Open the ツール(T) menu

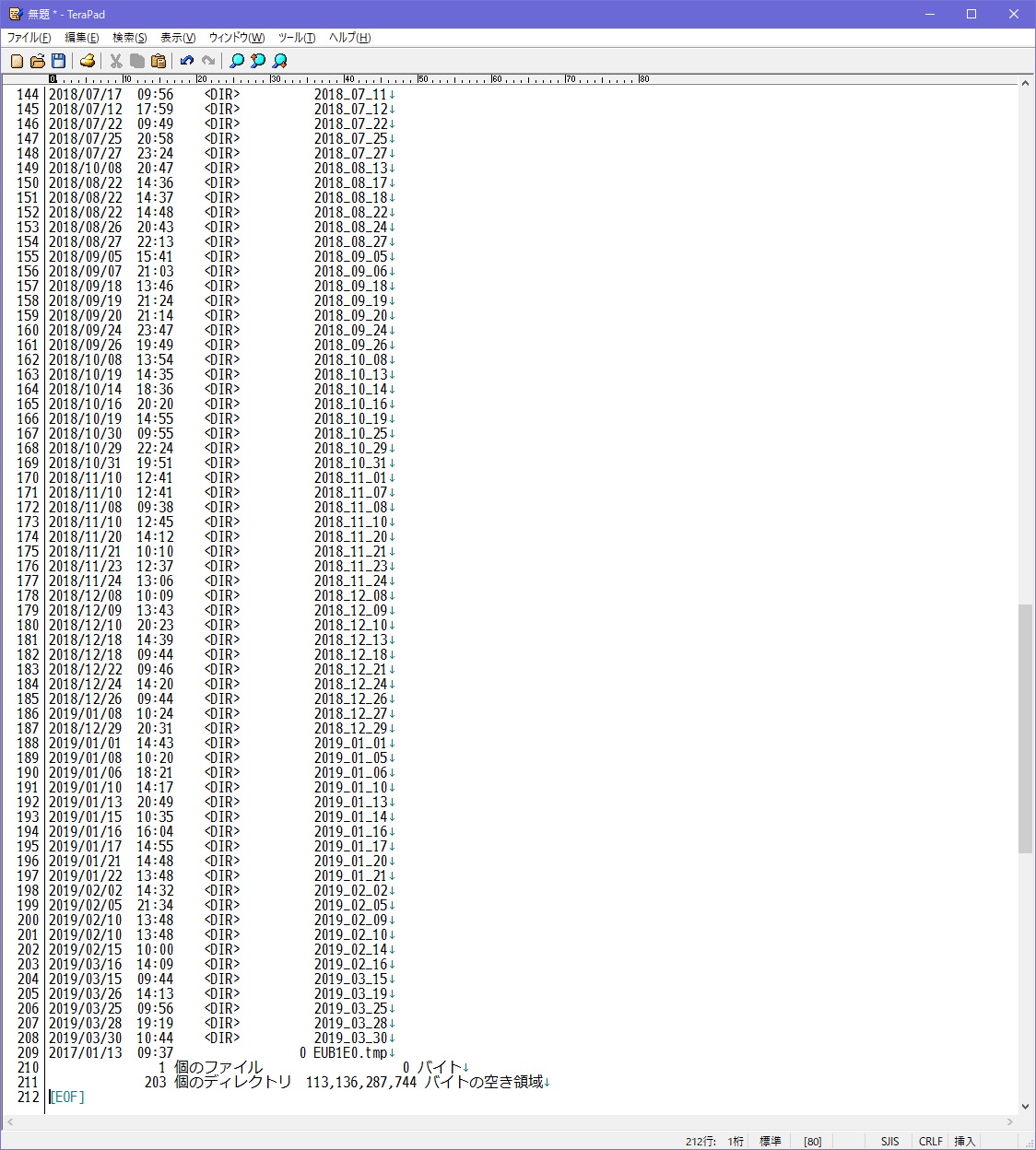tap(297, 38)
